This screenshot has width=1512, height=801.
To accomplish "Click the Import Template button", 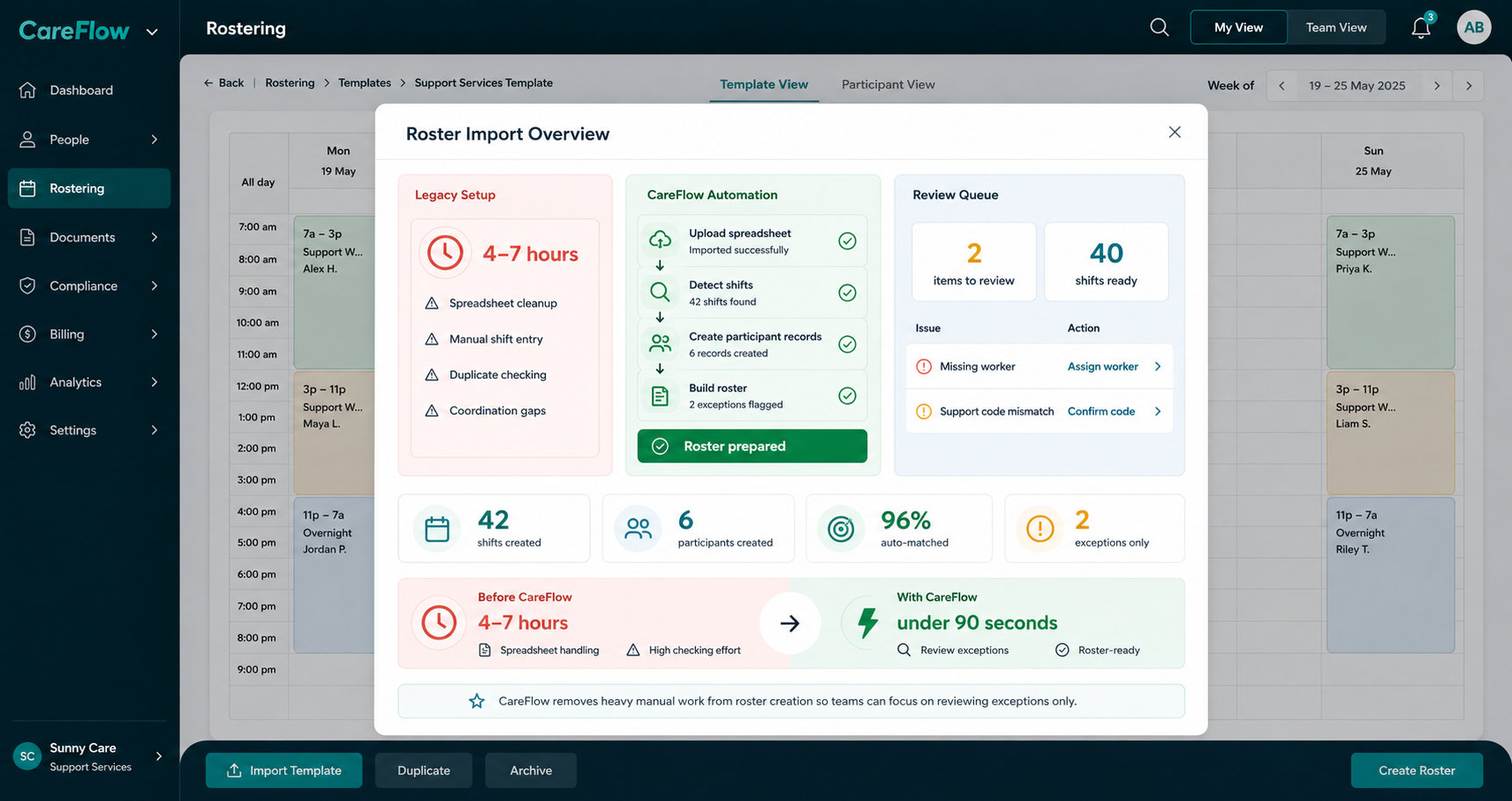I will (x=283, y=770).
